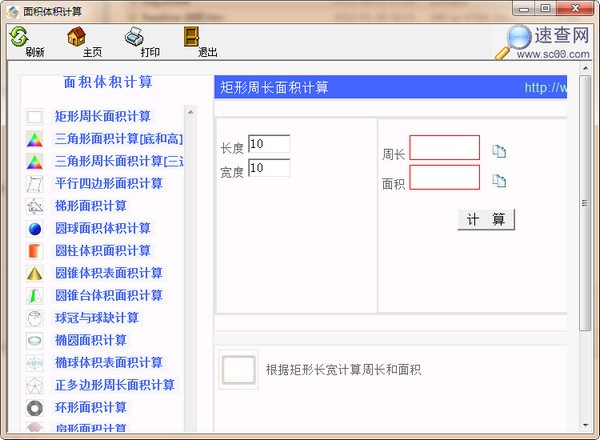The height and width of the screenshot is (440, 600).
Task: Click the blue sphere icon for 圆球面积体积计算
Action: 35,229
